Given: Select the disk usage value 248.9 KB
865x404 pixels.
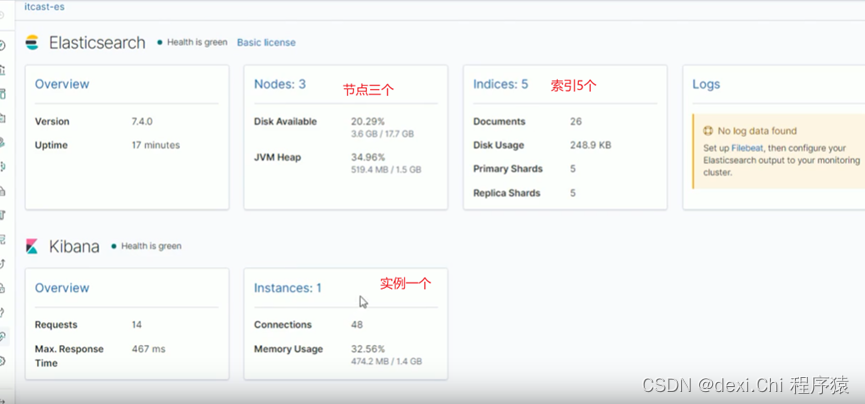Looking at the screenshot, I should [590, 145].
